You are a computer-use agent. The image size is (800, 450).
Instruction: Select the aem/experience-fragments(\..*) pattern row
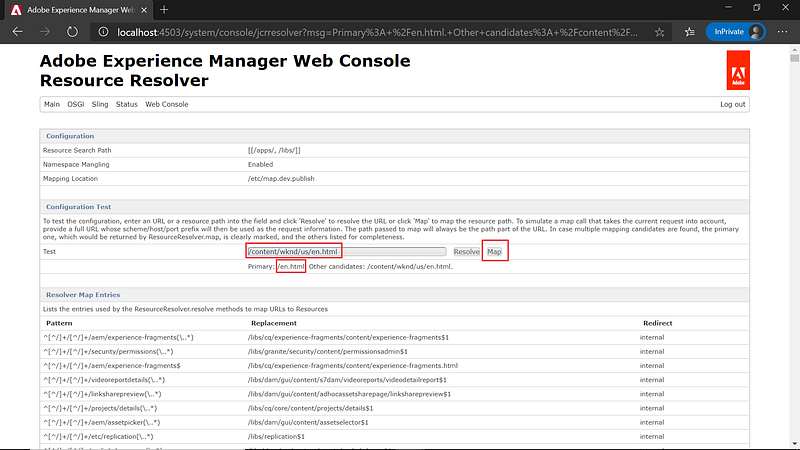click(x=394, y=337)
